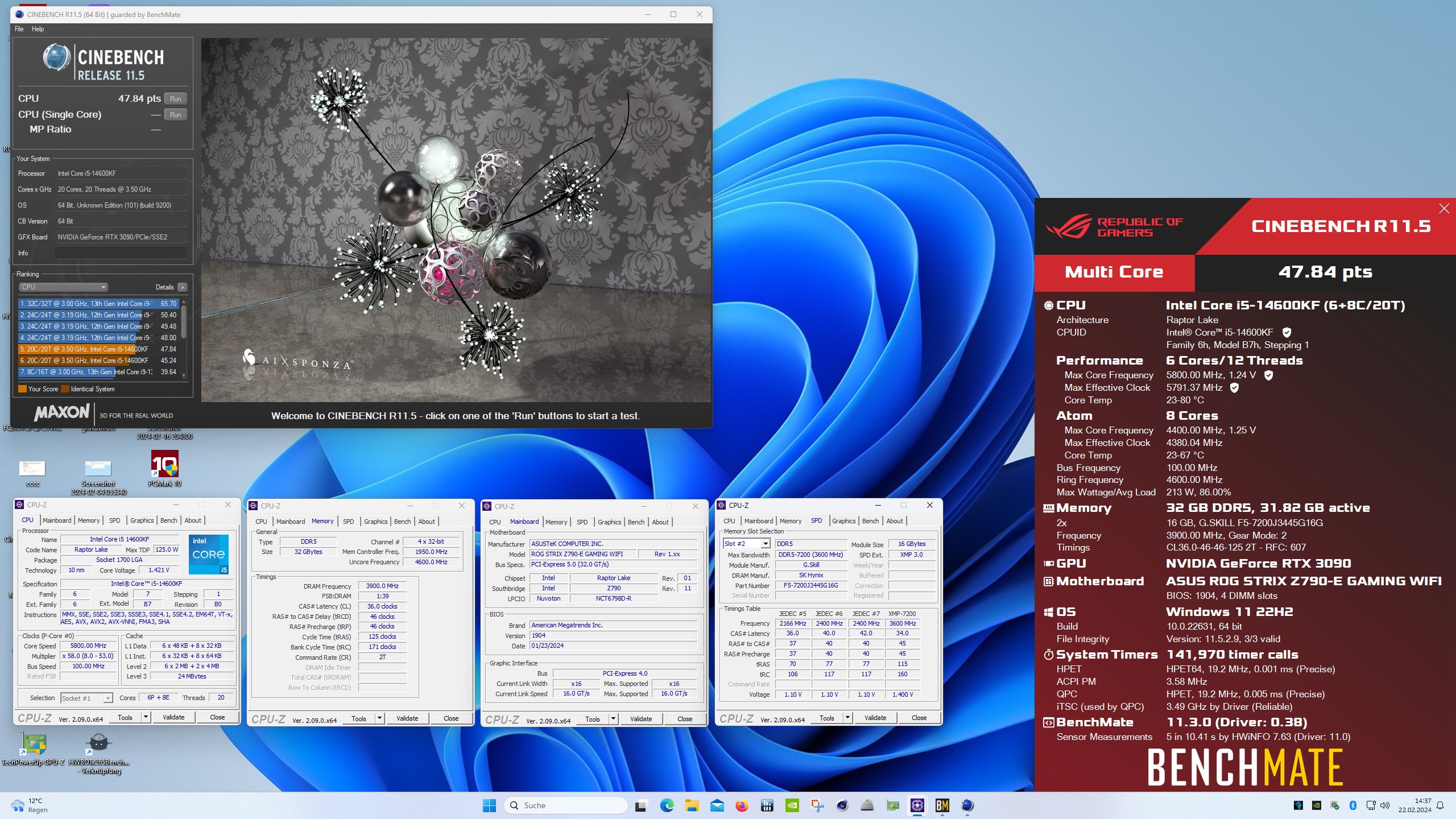This screenshot has width=1456, height=819.
Task: Open the PCMark 10 desktop shortcut
Action: tap(164, 468)
